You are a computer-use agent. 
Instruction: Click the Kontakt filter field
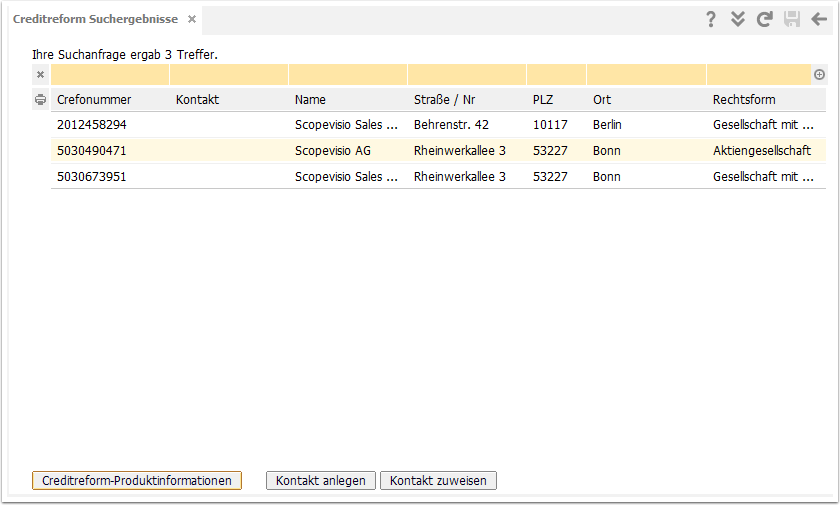[229, 74]
